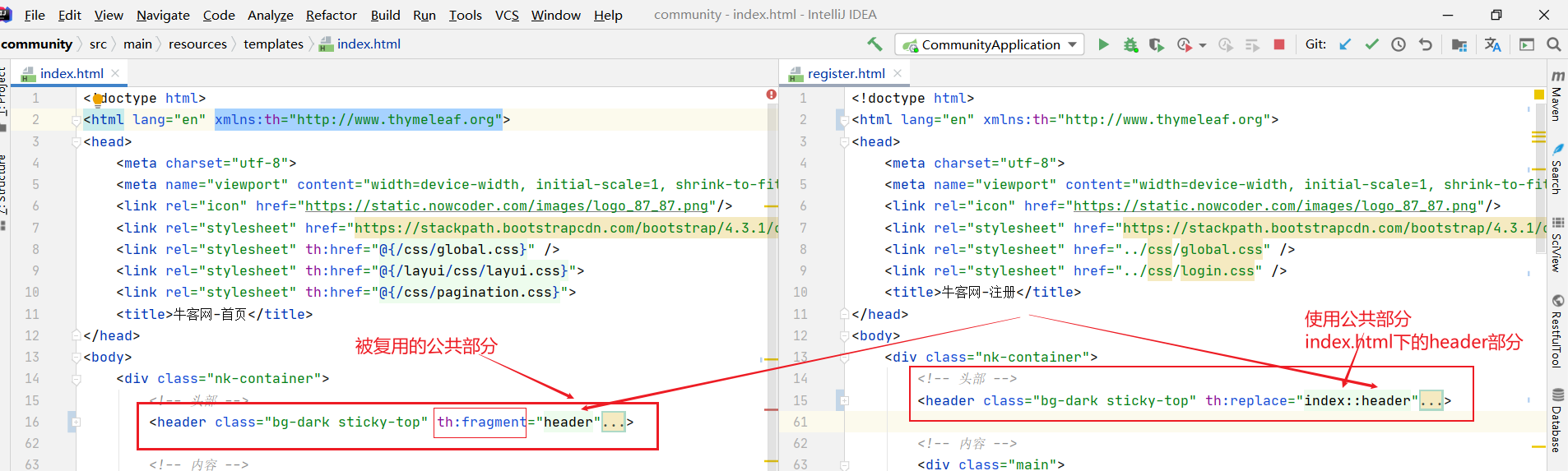This screenshot has width=1568, height=471.
Task: Open the Refactor menu
Action: [332, 15]
